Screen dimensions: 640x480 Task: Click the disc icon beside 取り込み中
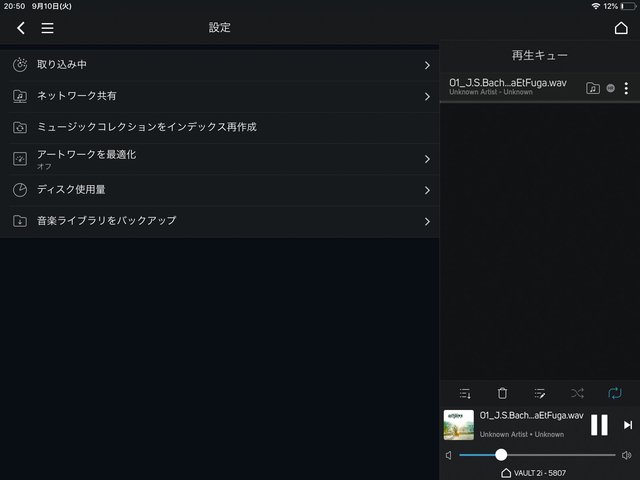tap(20, 64)
